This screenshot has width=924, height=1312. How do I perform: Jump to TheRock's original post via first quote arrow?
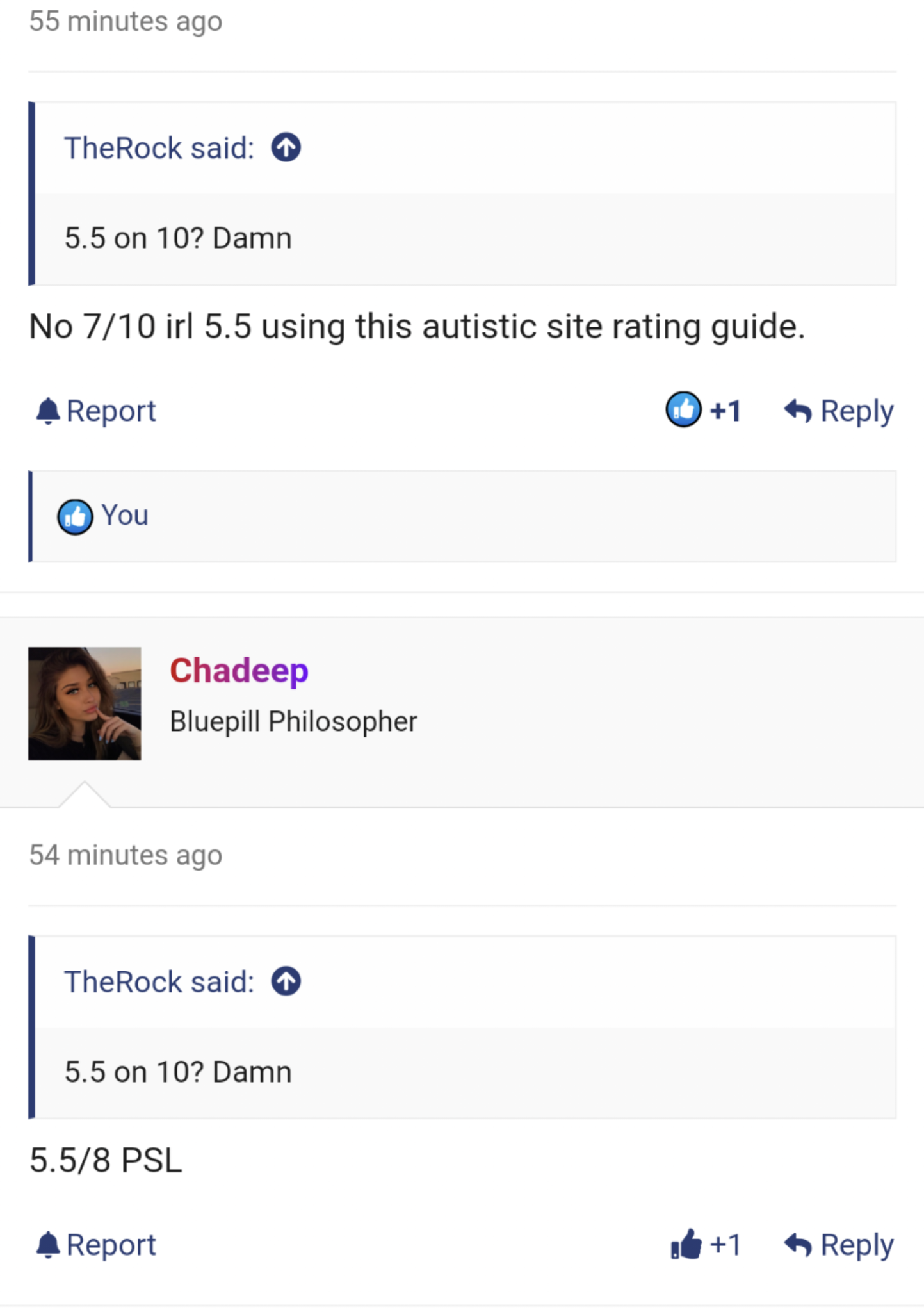(x=286, y=148)
